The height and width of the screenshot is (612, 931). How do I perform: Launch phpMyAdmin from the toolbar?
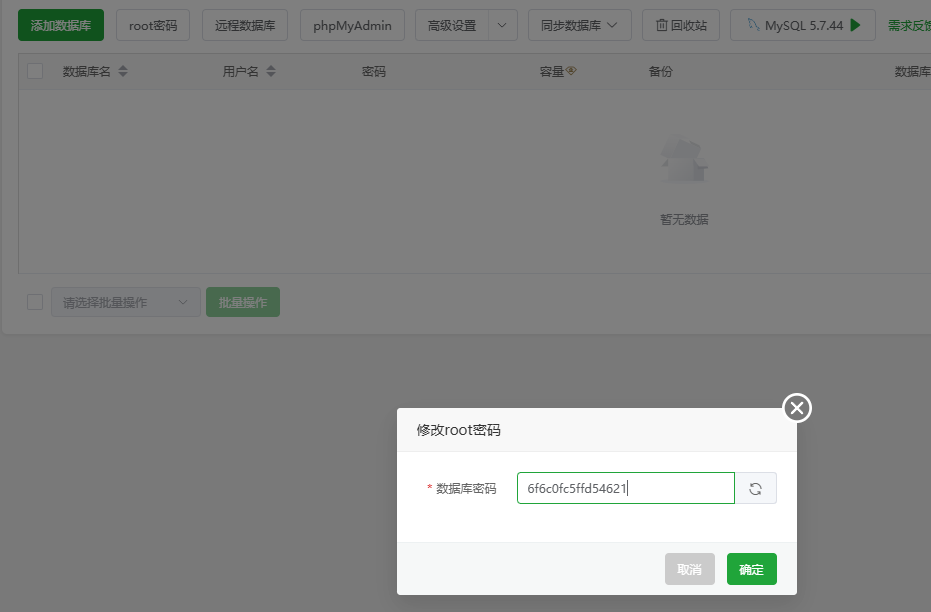(x=352, y=25)
